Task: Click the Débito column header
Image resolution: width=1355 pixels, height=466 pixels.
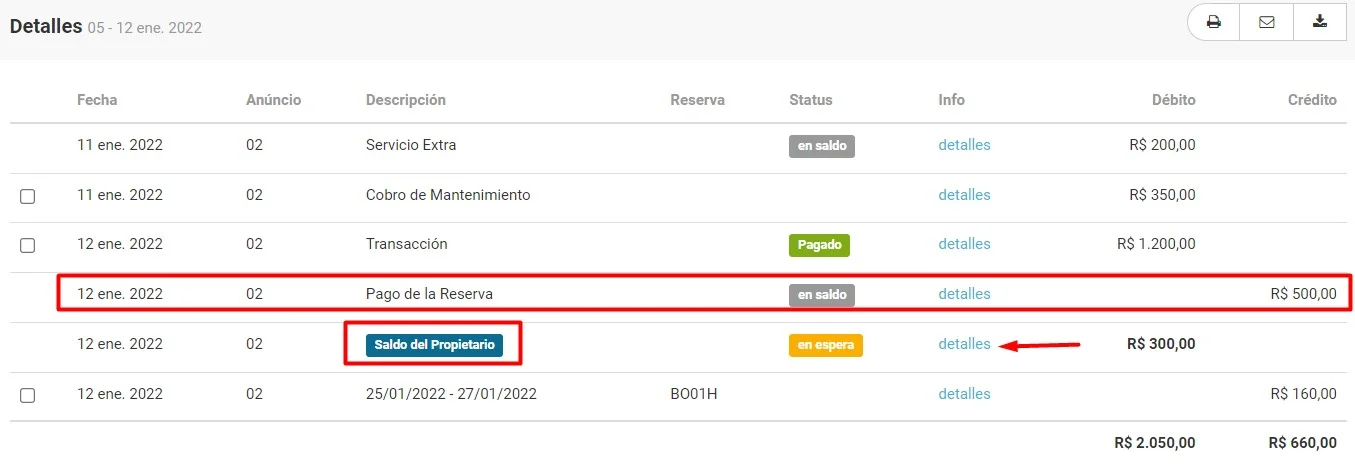Action: (x=1174, y=100)
